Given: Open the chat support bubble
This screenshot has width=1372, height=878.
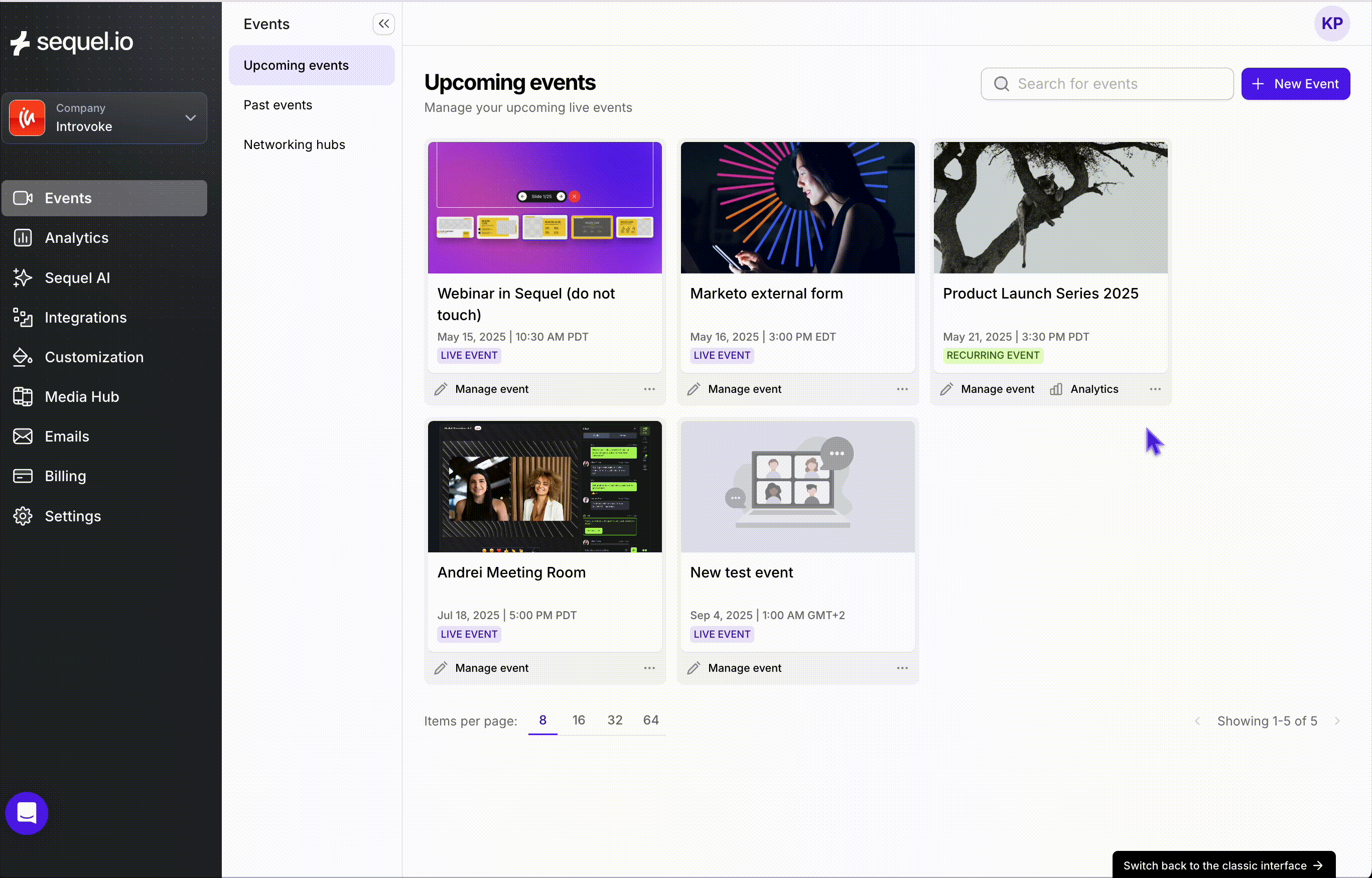Looking at the screenshot, I should pyautogui.click(x=26, y=812).
